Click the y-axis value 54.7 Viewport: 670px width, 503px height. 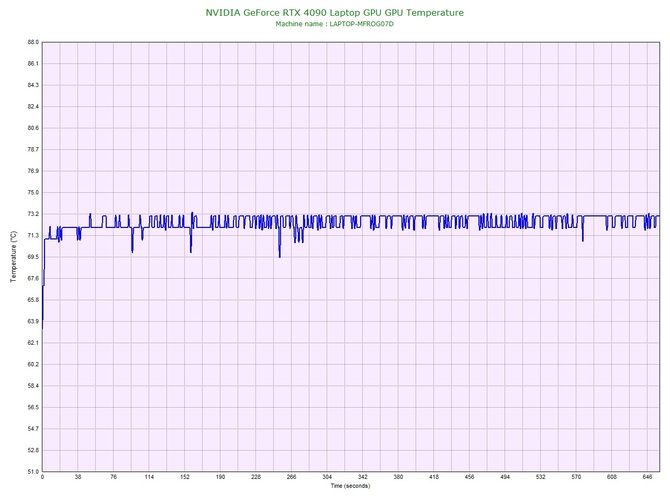tap(33, 429)
